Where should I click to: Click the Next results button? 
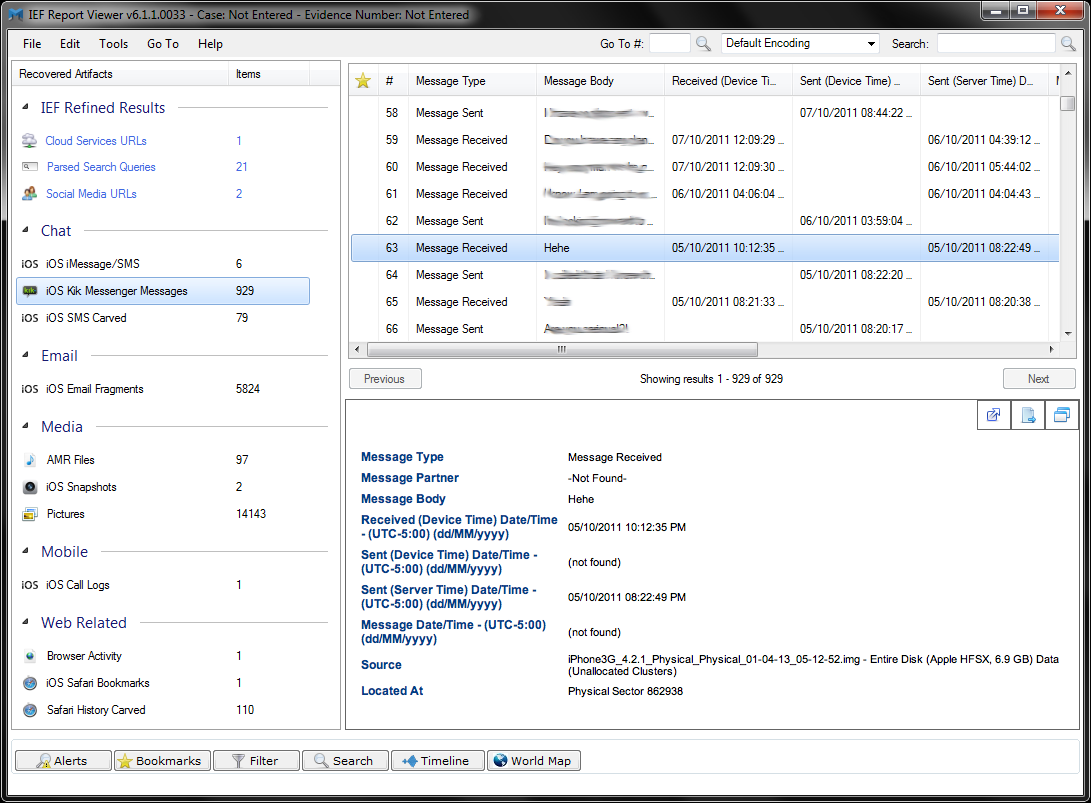[1038, 379]
